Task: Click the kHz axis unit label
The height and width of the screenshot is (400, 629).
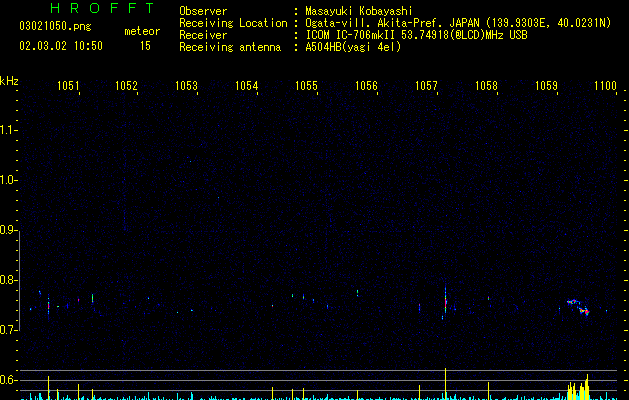Action: point(9,81)
